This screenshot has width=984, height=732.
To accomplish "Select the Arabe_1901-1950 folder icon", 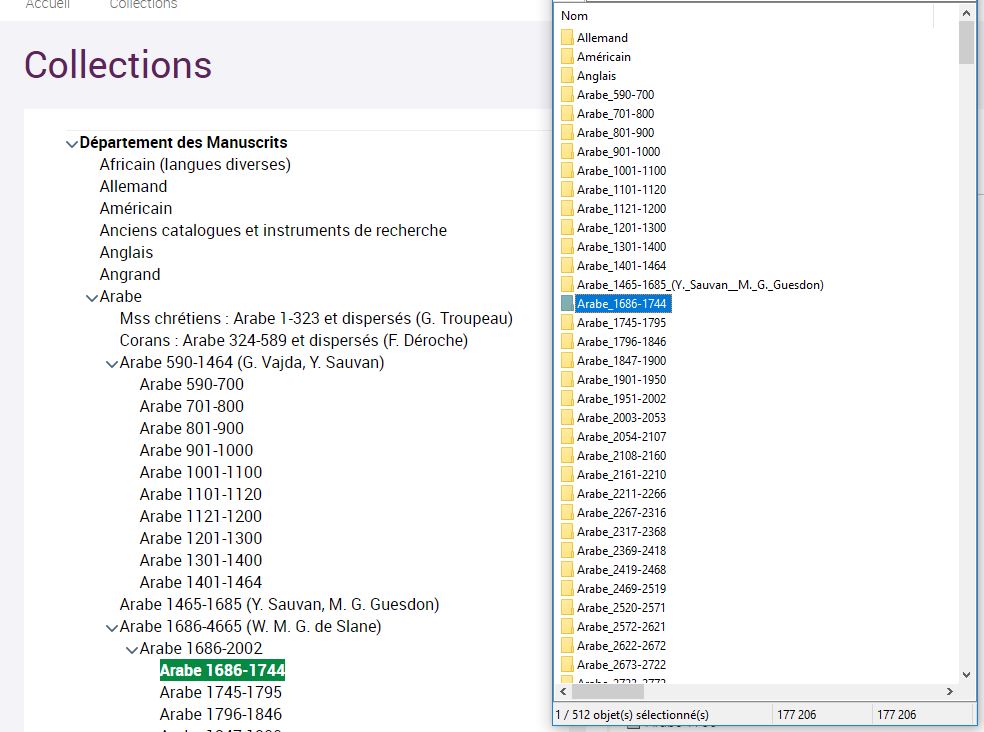I will click(567, 380).
